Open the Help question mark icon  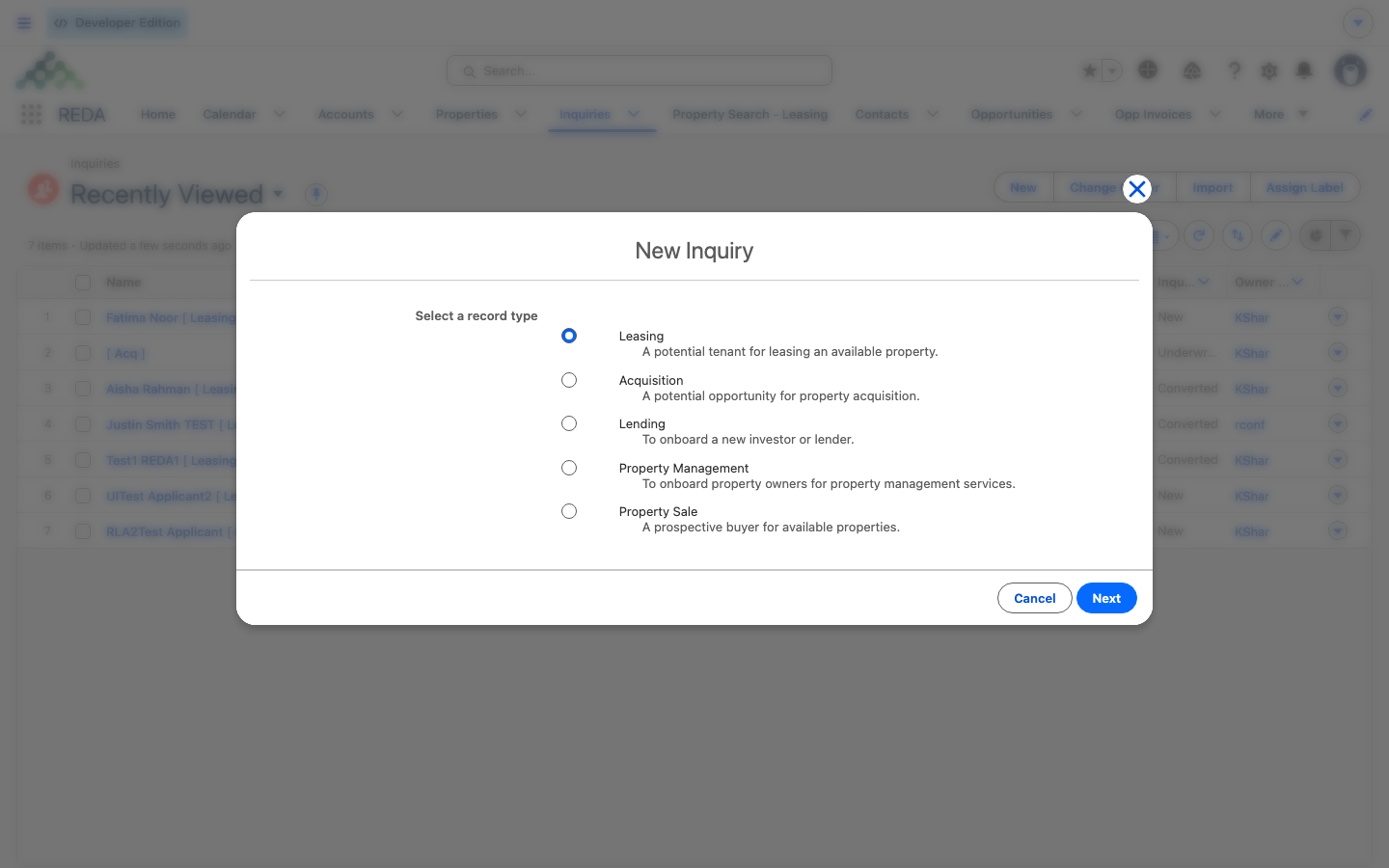coord(1234,70)
